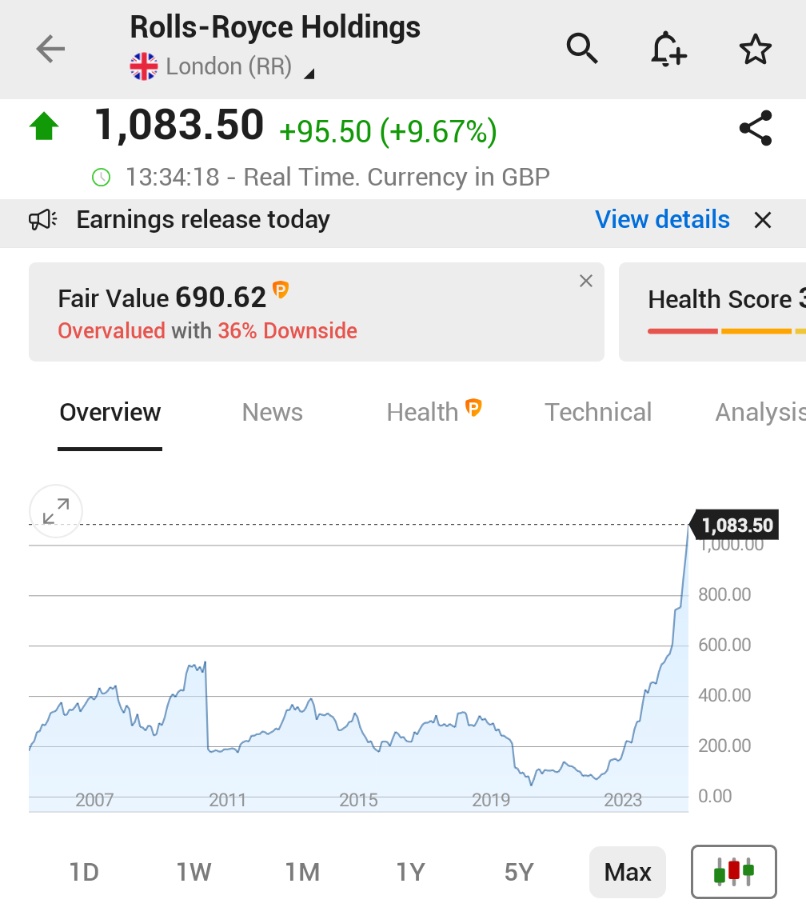
Task: Switch to the News tab
Action: pos(272,412)
